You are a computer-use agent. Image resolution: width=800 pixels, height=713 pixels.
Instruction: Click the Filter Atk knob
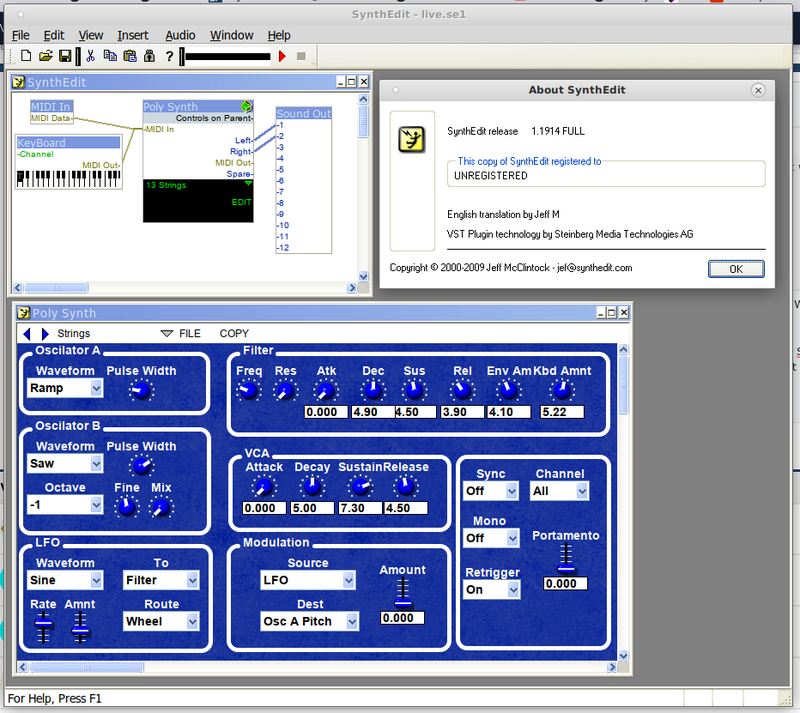click(326, 391)
